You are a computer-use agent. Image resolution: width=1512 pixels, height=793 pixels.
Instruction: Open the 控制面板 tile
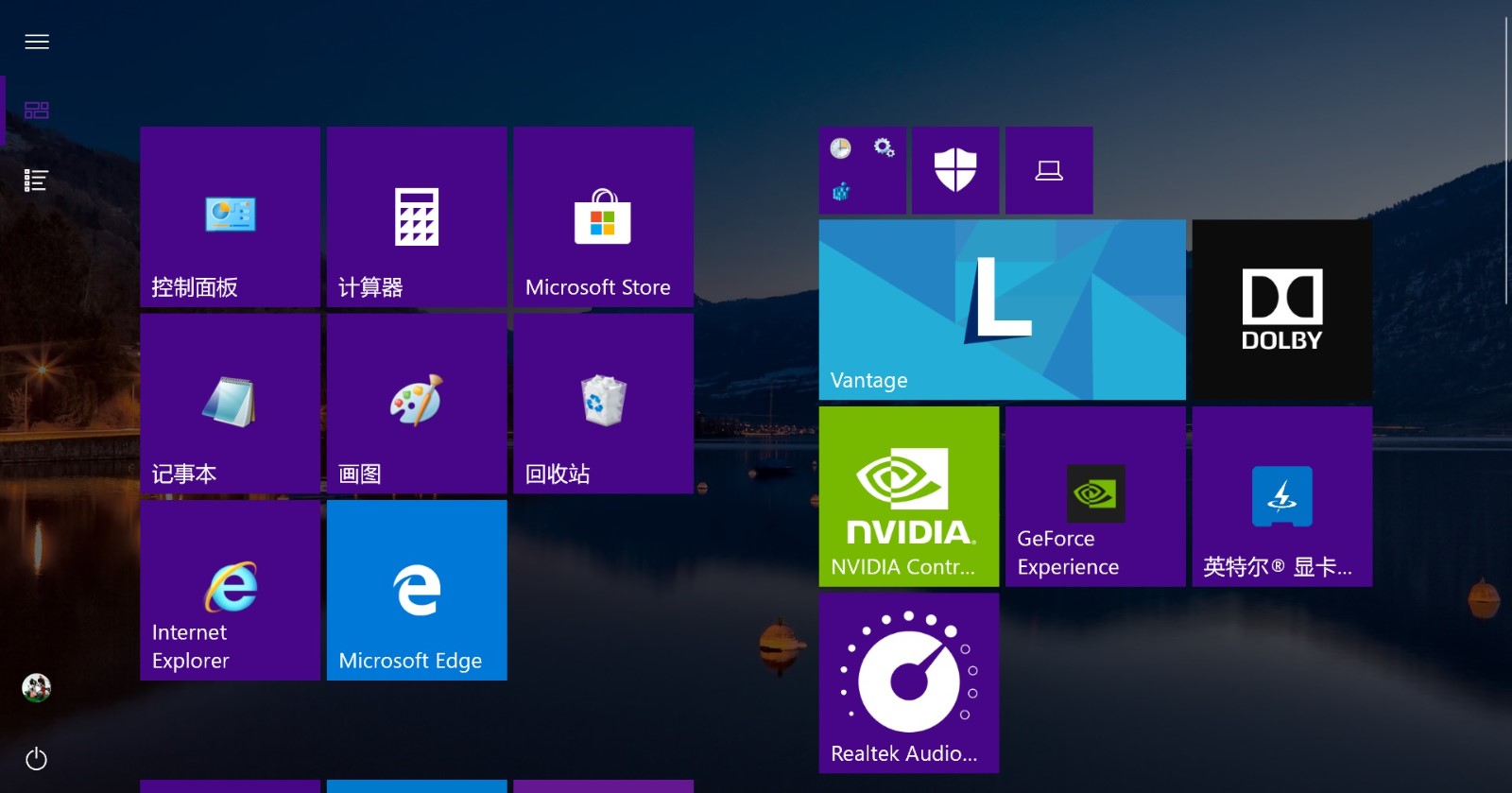[x=231, y=217]
